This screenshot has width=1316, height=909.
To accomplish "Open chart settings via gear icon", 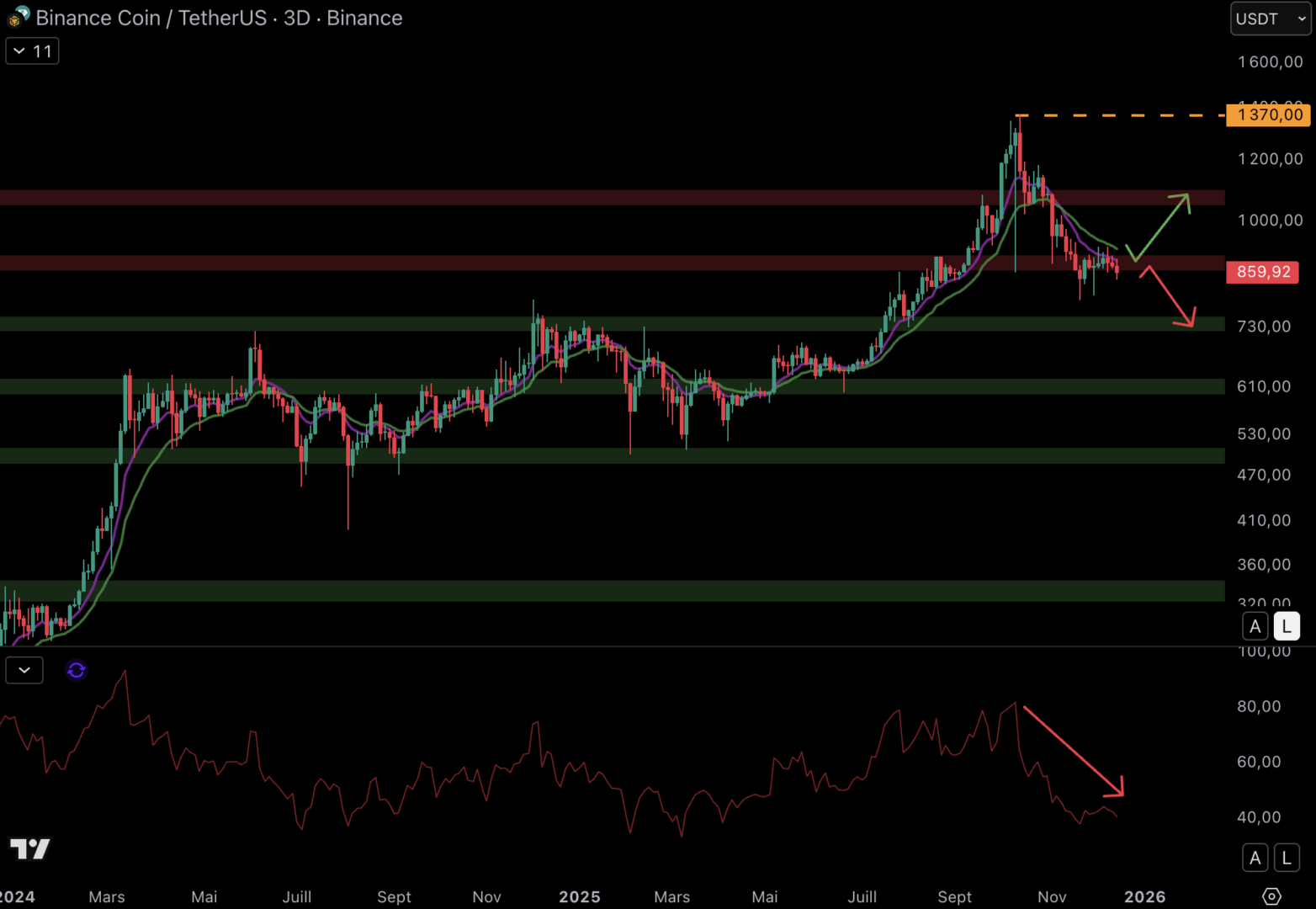I will (x=1271, y=897).
